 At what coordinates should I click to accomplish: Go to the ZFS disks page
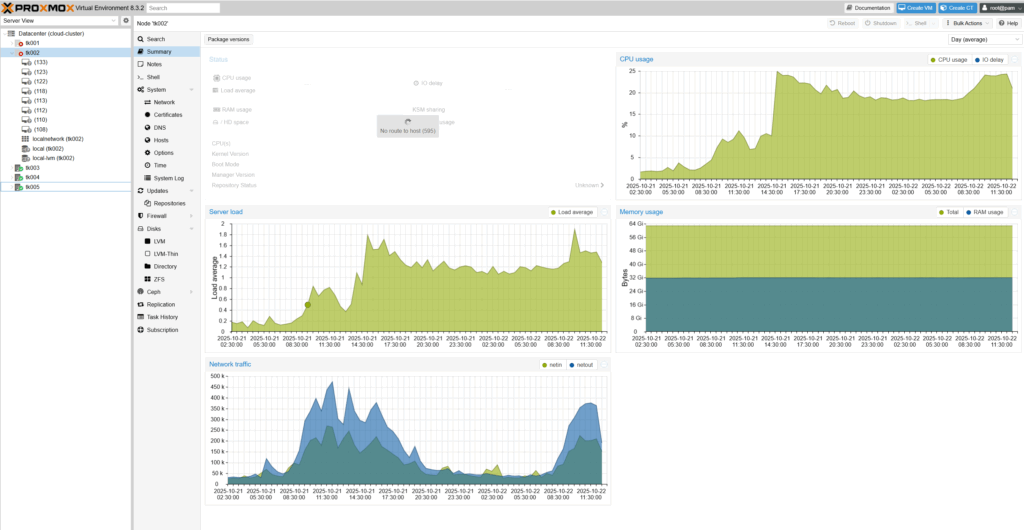pyautogui.click(x=161, y=279)
